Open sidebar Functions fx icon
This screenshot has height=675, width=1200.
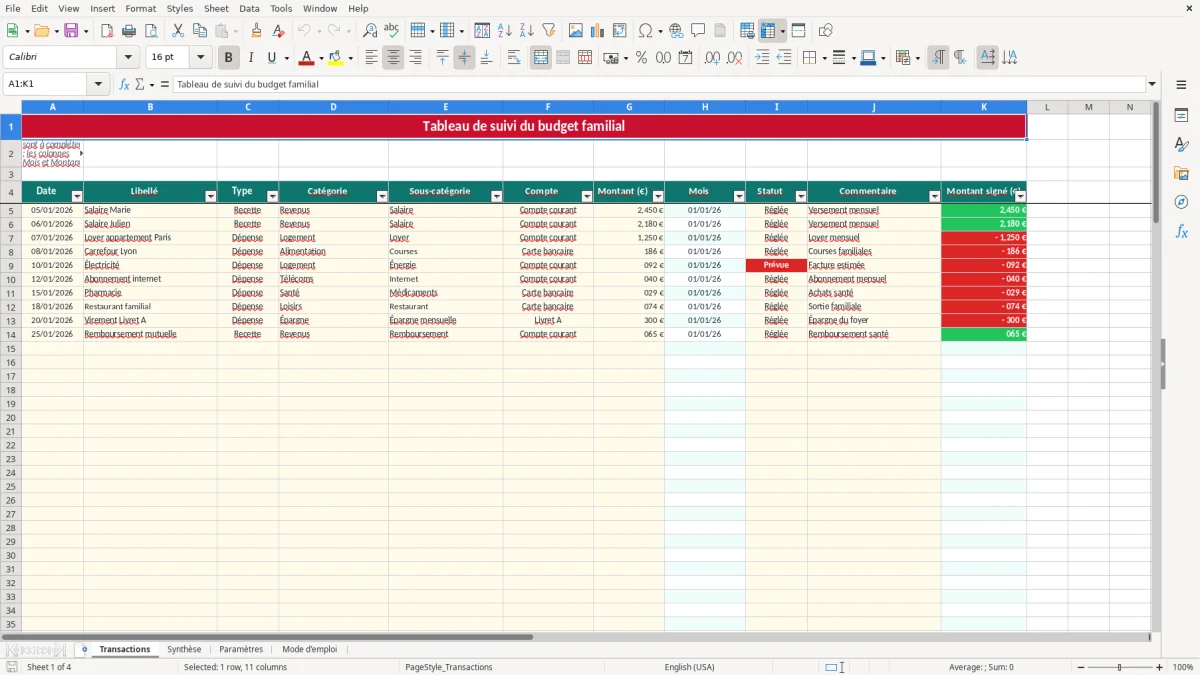pos(1181,231)
